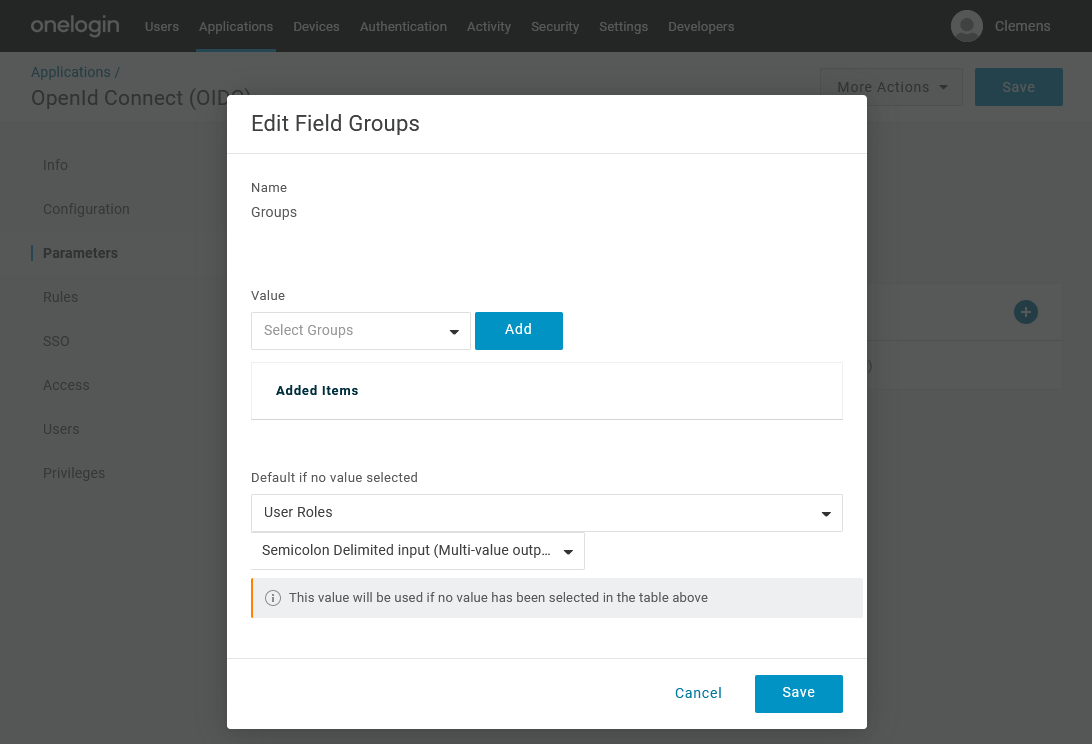The height and width of the screenshot is (744, 1092).
Task: Click the Clemens account name
Action: [1022, 26]
